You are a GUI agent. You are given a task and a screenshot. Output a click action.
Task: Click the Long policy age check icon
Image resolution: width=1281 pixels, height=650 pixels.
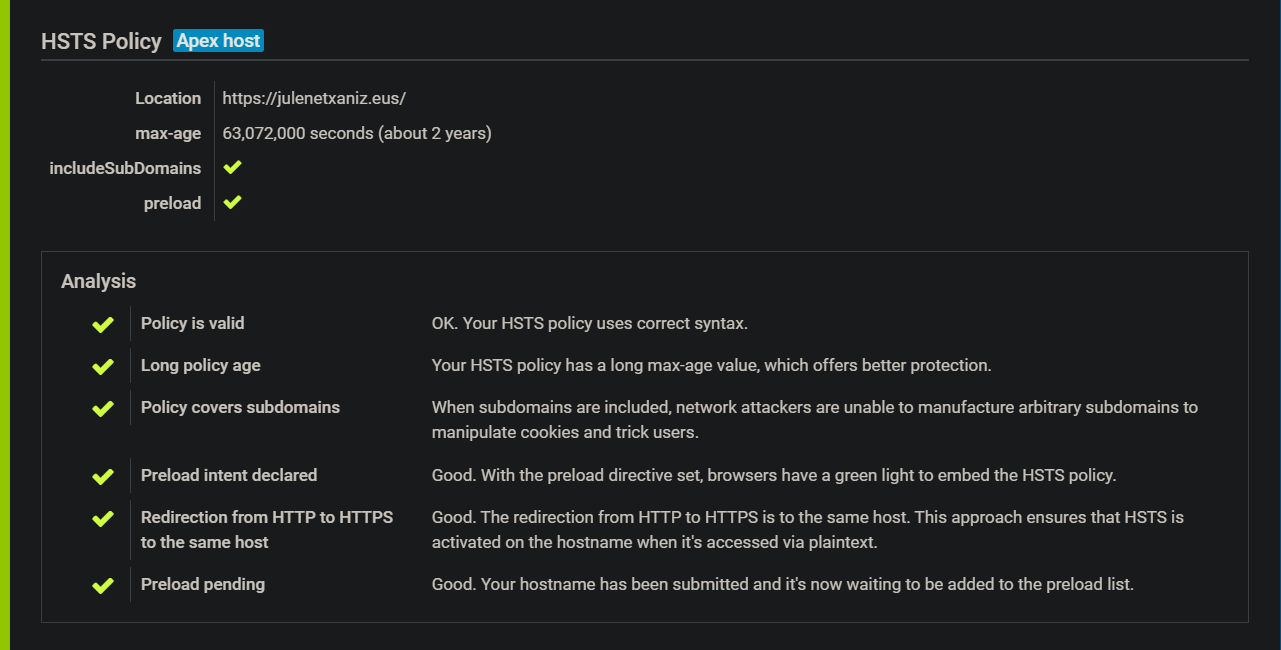pyautogui.click(x=101, y=366)
